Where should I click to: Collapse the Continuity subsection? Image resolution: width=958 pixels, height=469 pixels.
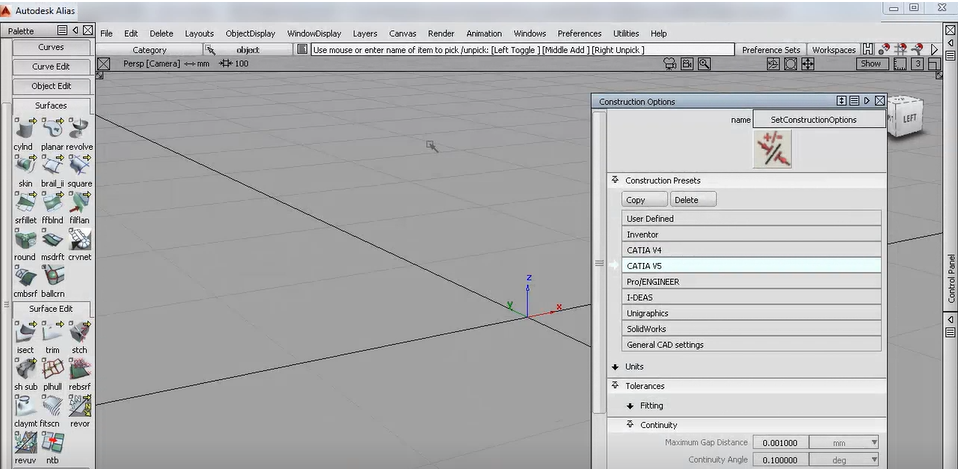(x=630, y=424)
